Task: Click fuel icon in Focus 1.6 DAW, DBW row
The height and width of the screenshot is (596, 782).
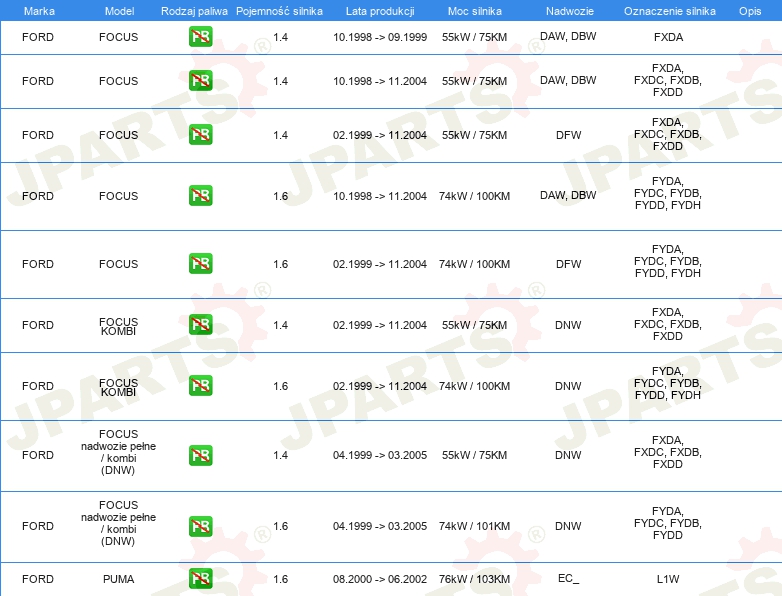Action: click(x=200, y=195)
